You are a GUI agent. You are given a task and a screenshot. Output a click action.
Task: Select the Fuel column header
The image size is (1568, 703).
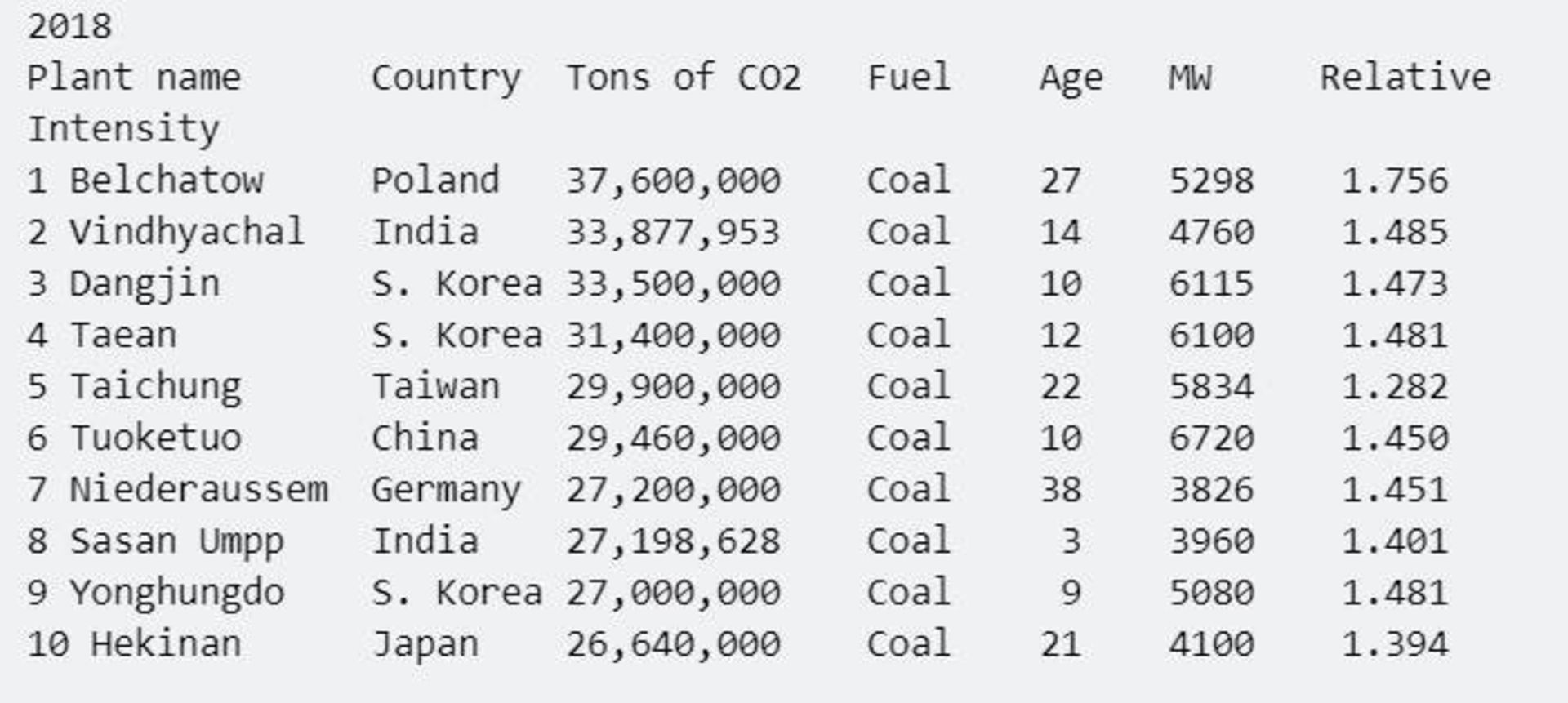tap(909, 78)
